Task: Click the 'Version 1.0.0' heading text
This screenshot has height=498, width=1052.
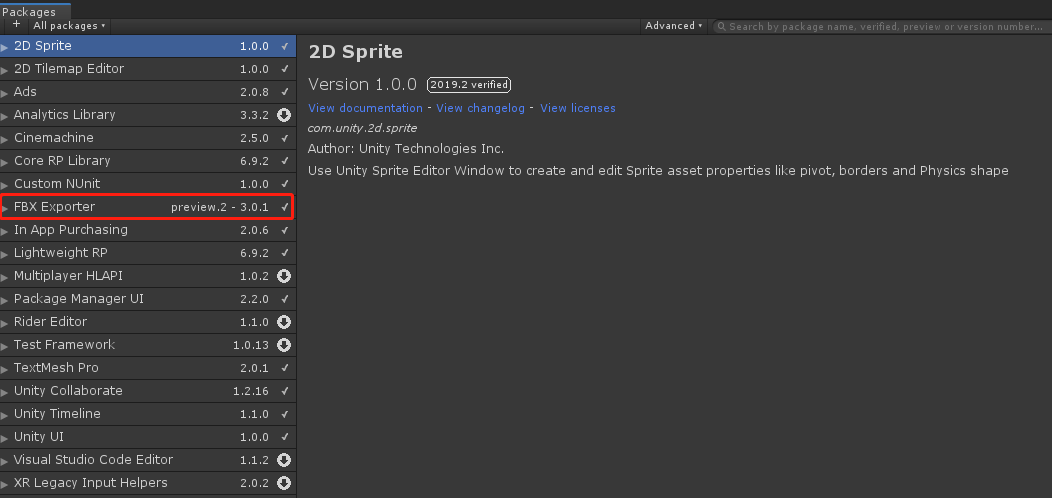Action: pos(362,85)
